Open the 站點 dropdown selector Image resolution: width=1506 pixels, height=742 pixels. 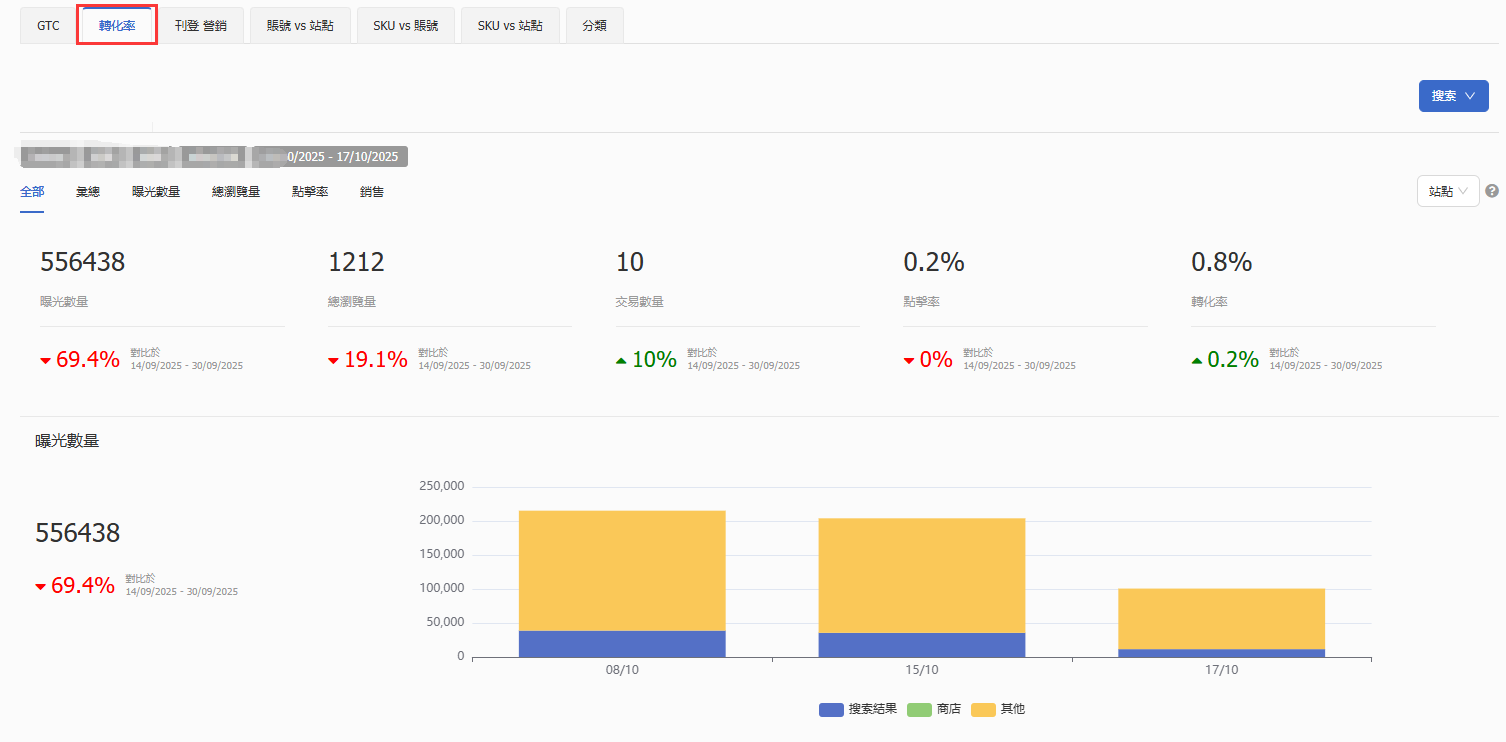coord(1447,191)
